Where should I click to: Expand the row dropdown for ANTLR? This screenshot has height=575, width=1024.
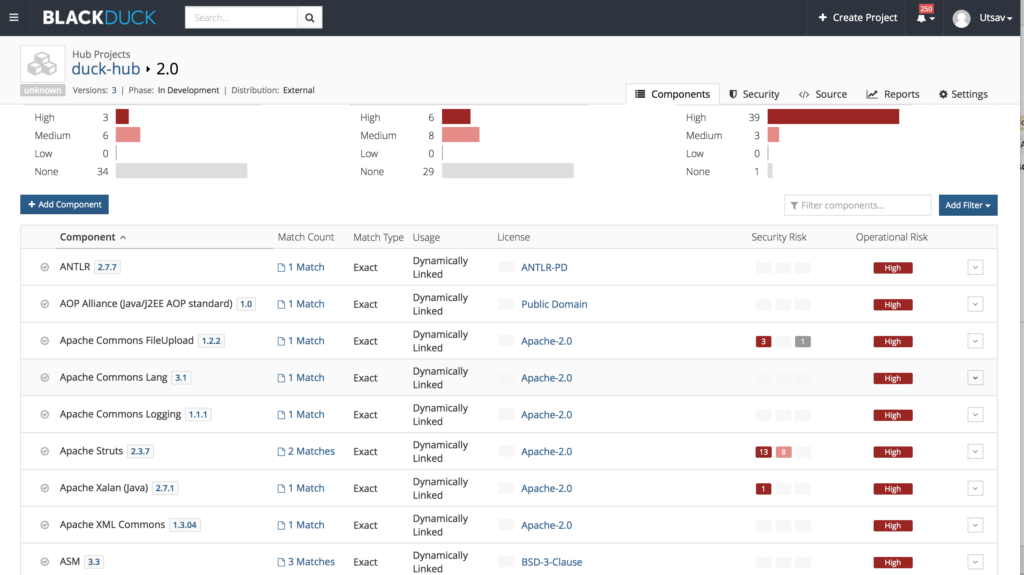975,267
